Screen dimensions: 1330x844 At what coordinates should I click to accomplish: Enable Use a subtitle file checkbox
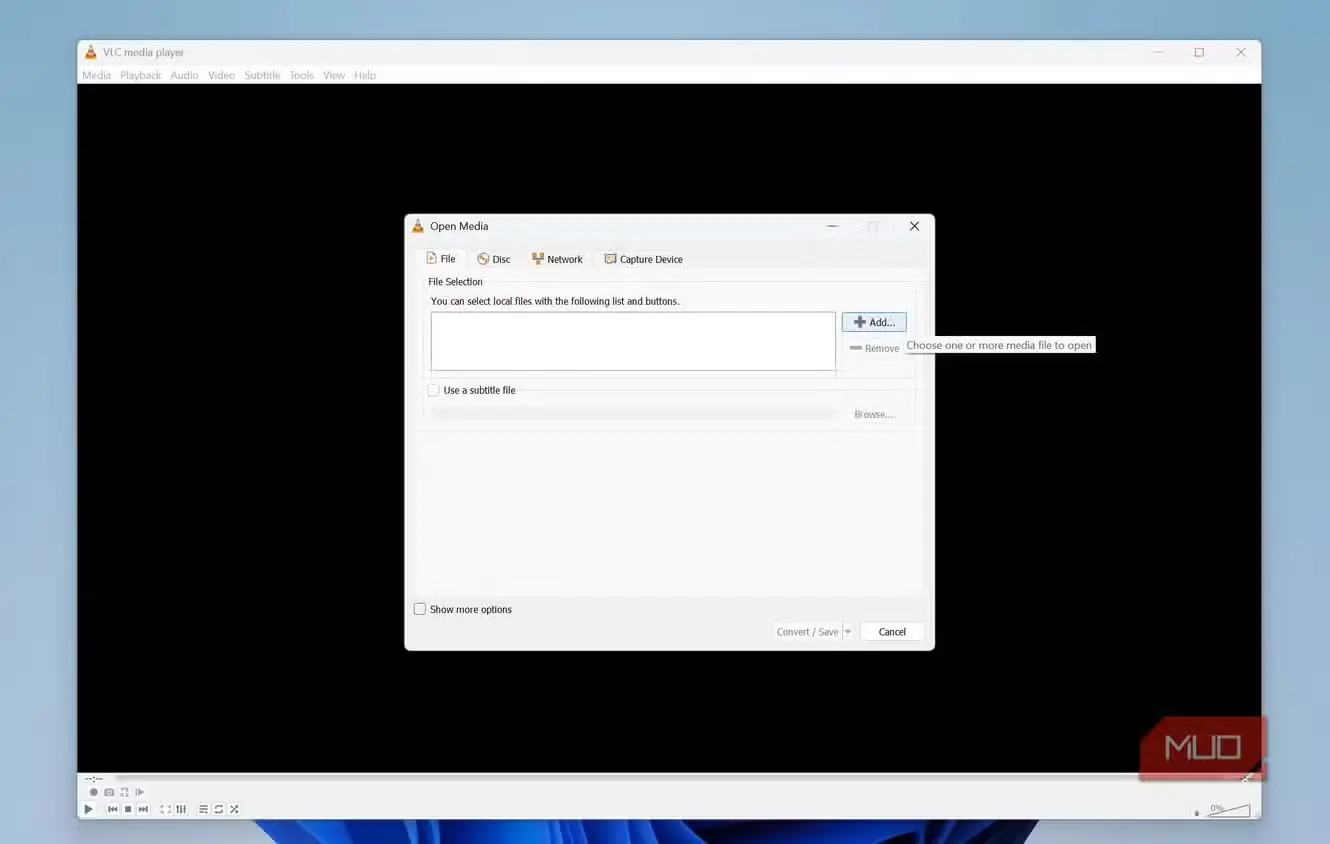pos(433,390)
